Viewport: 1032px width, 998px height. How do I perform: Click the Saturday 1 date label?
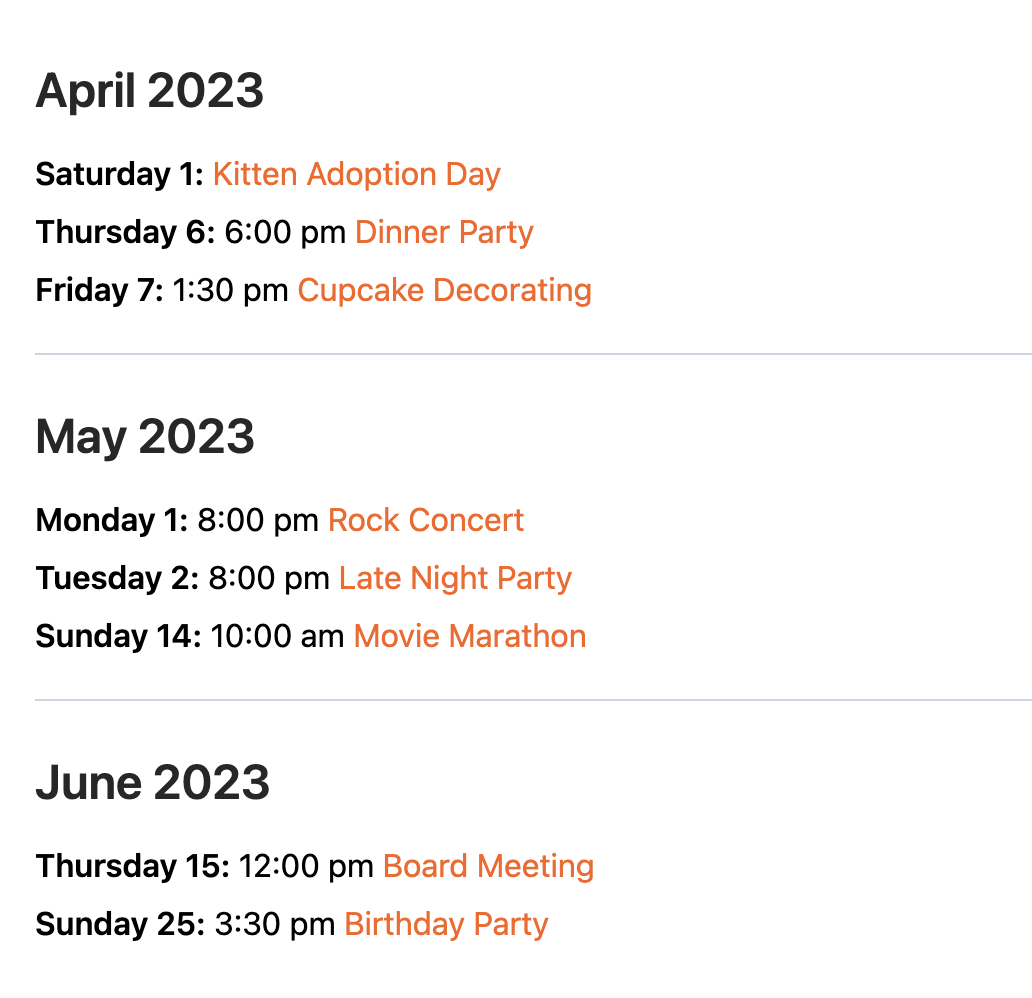[119, 175]
